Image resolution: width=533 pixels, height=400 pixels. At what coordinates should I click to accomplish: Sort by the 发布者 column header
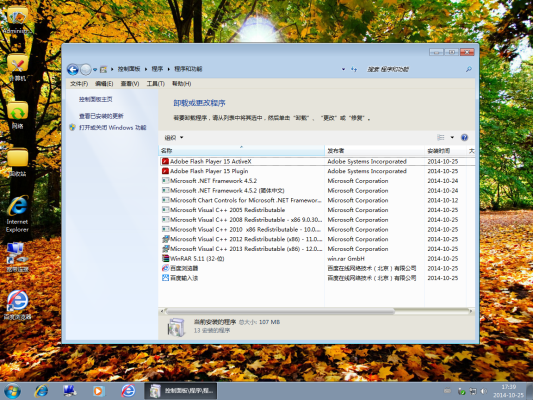[375, 151]
